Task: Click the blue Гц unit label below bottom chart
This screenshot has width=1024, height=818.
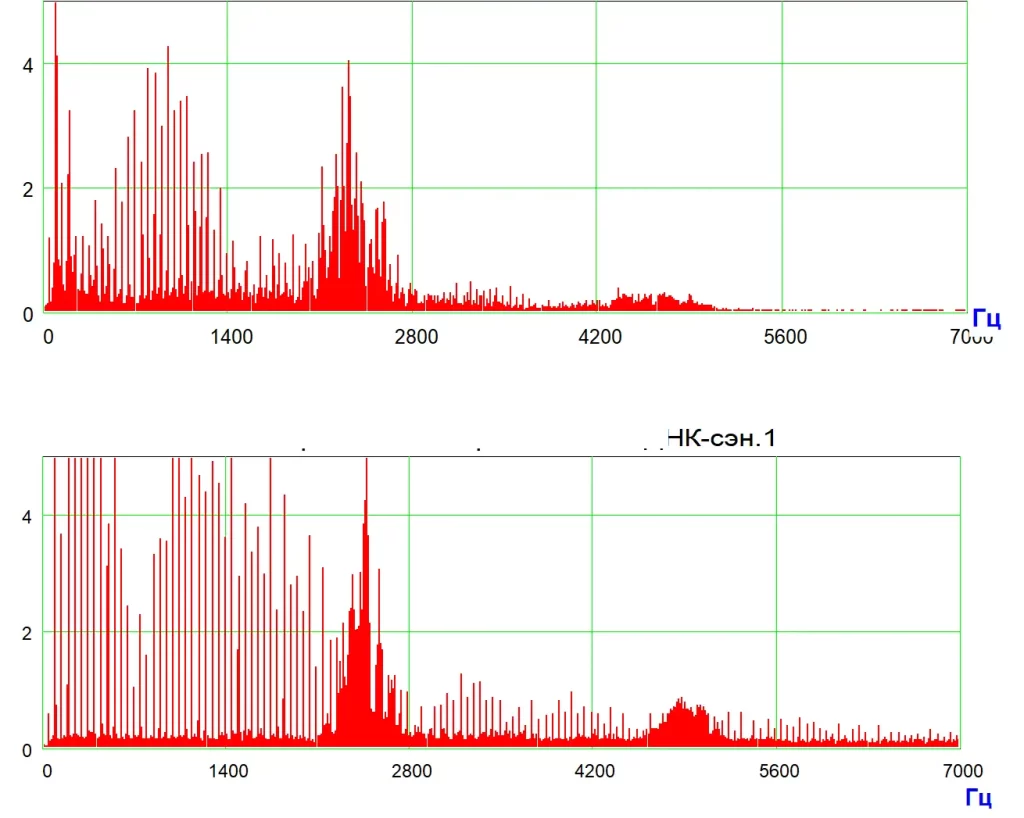Action: [978, 797]
